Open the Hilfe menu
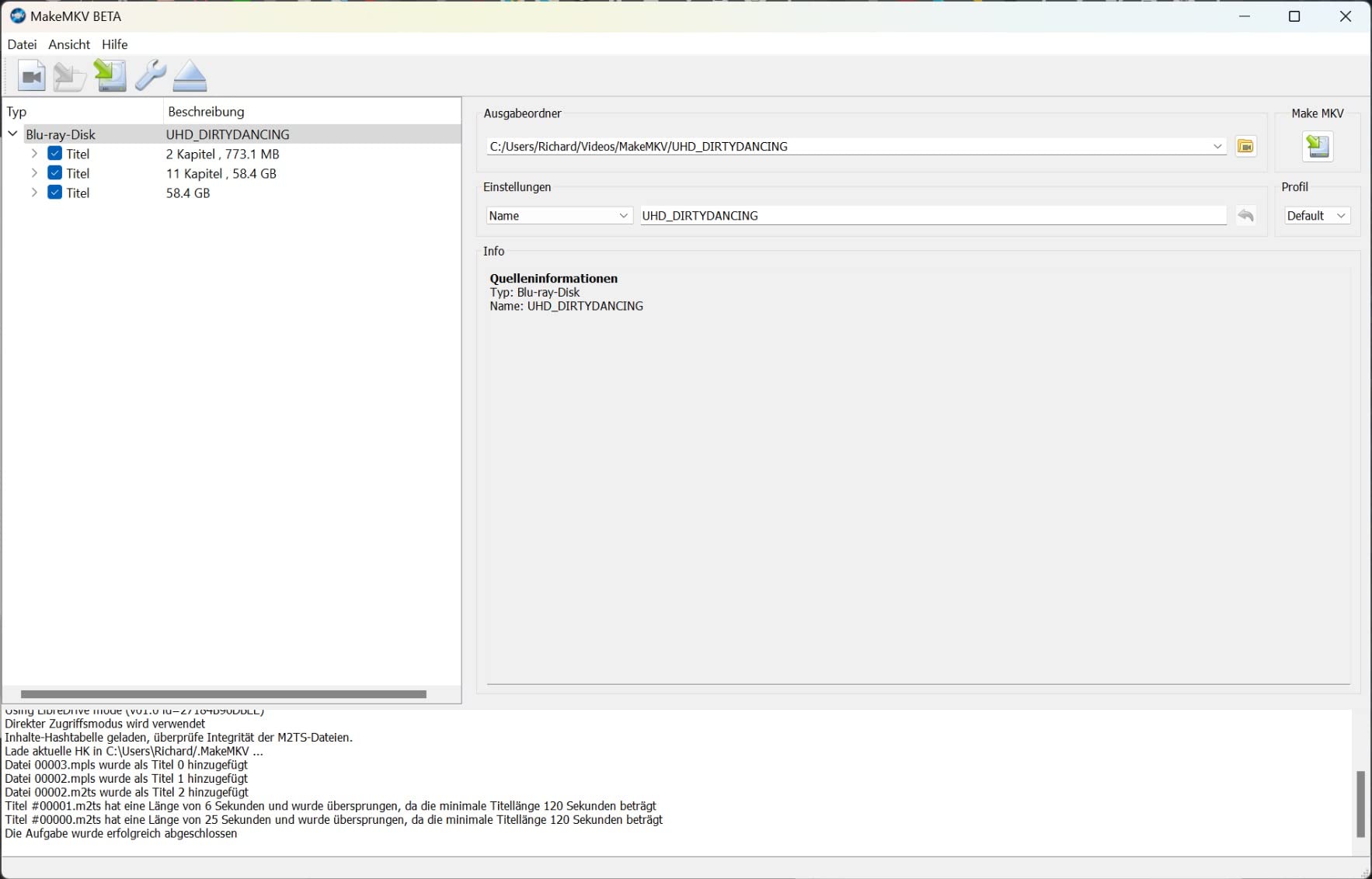 [114, 44]
